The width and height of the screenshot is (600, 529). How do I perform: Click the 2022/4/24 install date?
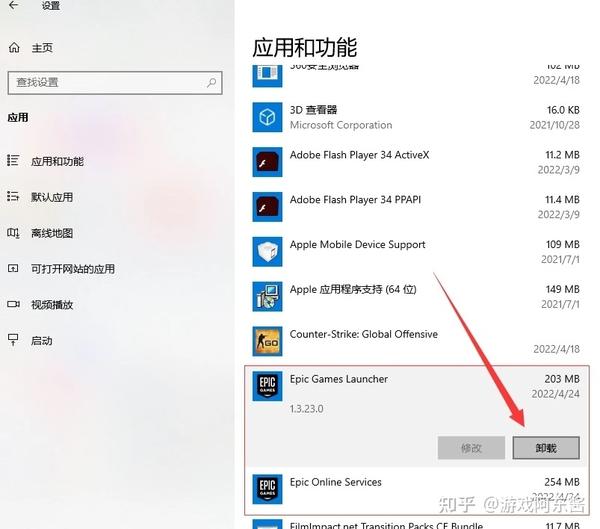point(556,394)
